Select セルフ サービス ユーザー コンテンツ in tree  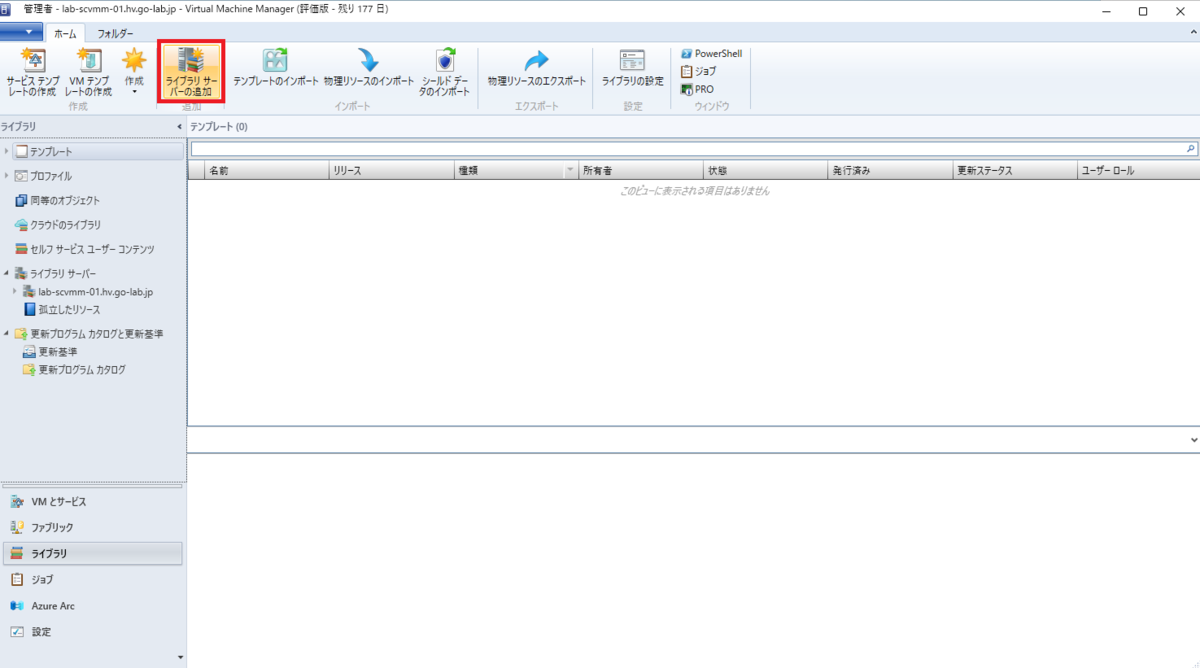click(84, 249)
